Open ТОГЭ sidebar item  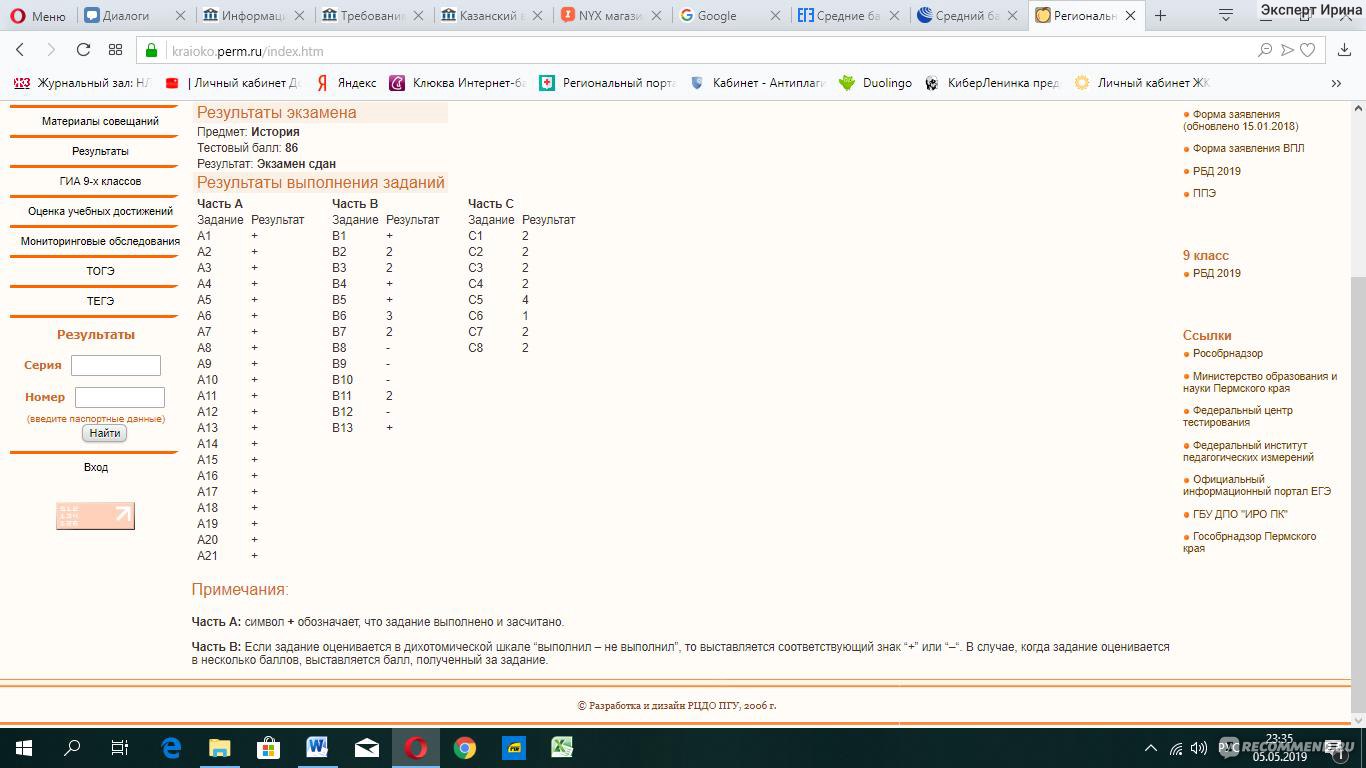click(100, 271)
